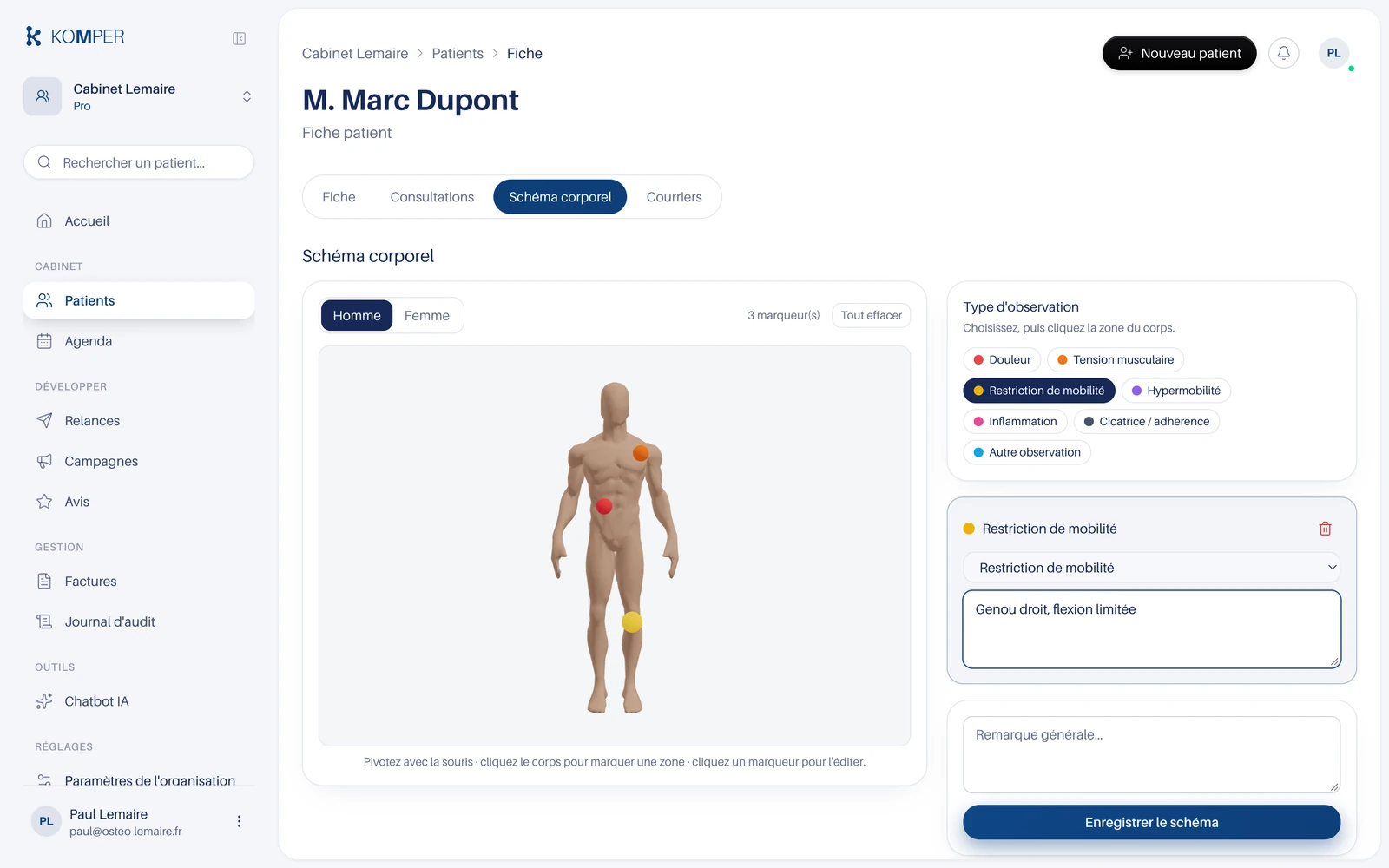Open Relances in the sidebar
The height and width of the screenshot is (868, 1389).
click(139, 421)
